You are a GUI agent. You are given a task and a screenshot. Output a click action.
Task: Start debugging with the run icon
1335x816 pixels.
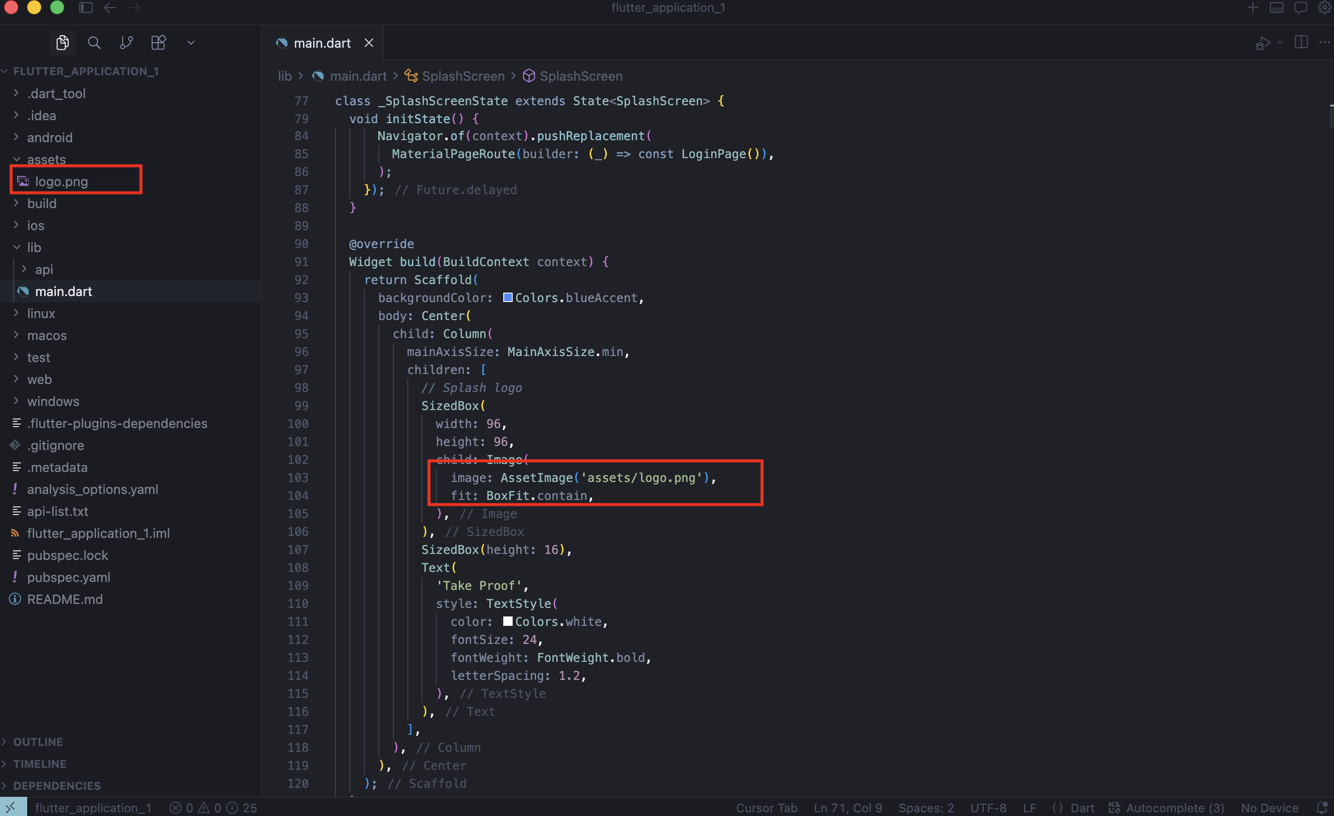click(1263, 43)
